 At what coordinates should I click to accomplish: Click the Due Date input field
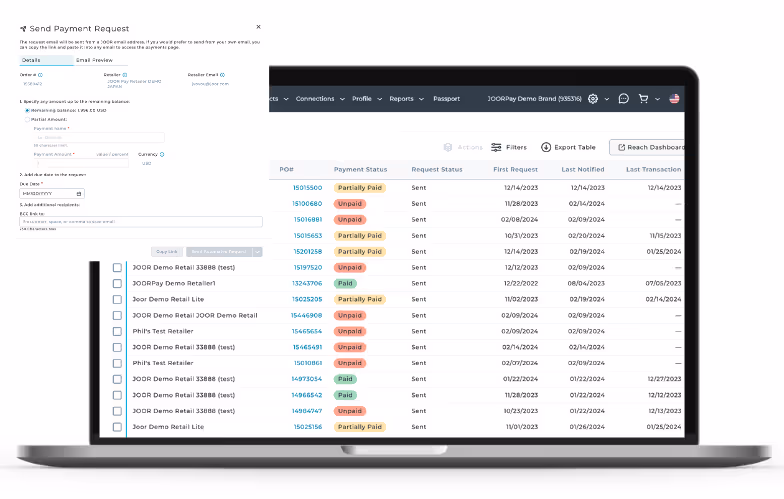pyautogui.click(x=52, y=194)
